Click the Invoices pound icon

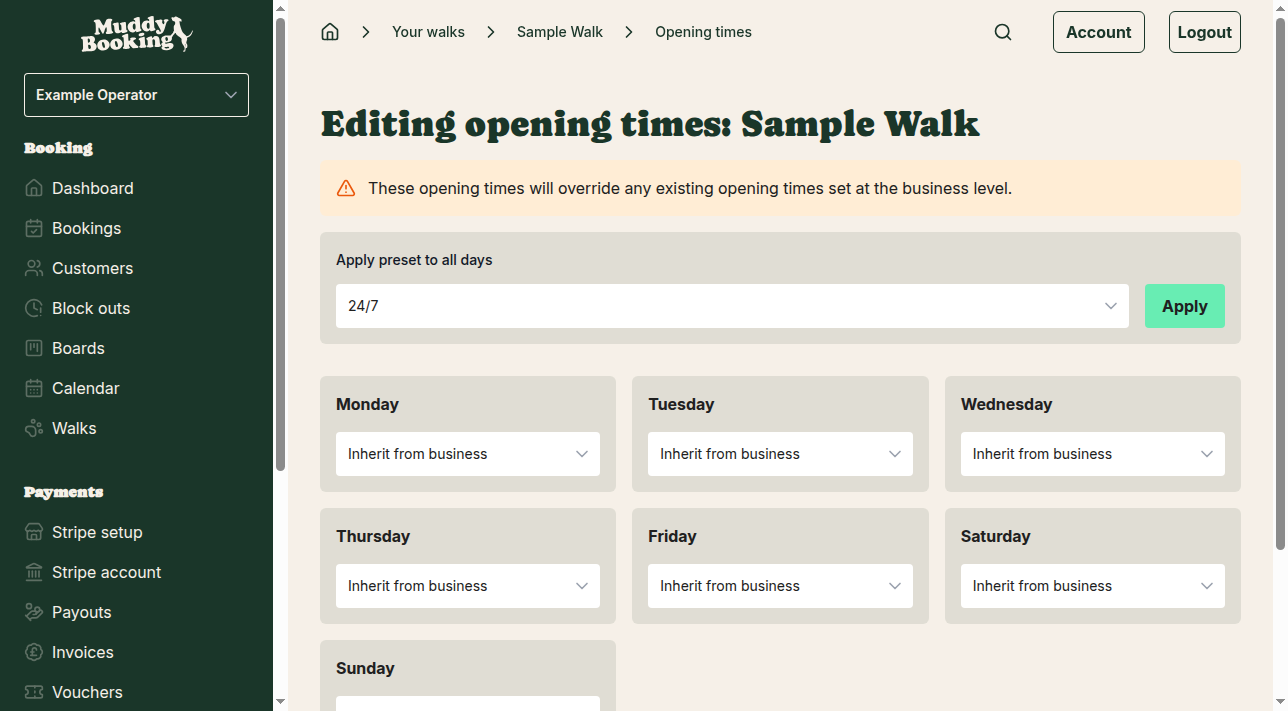tap(34, 652)
